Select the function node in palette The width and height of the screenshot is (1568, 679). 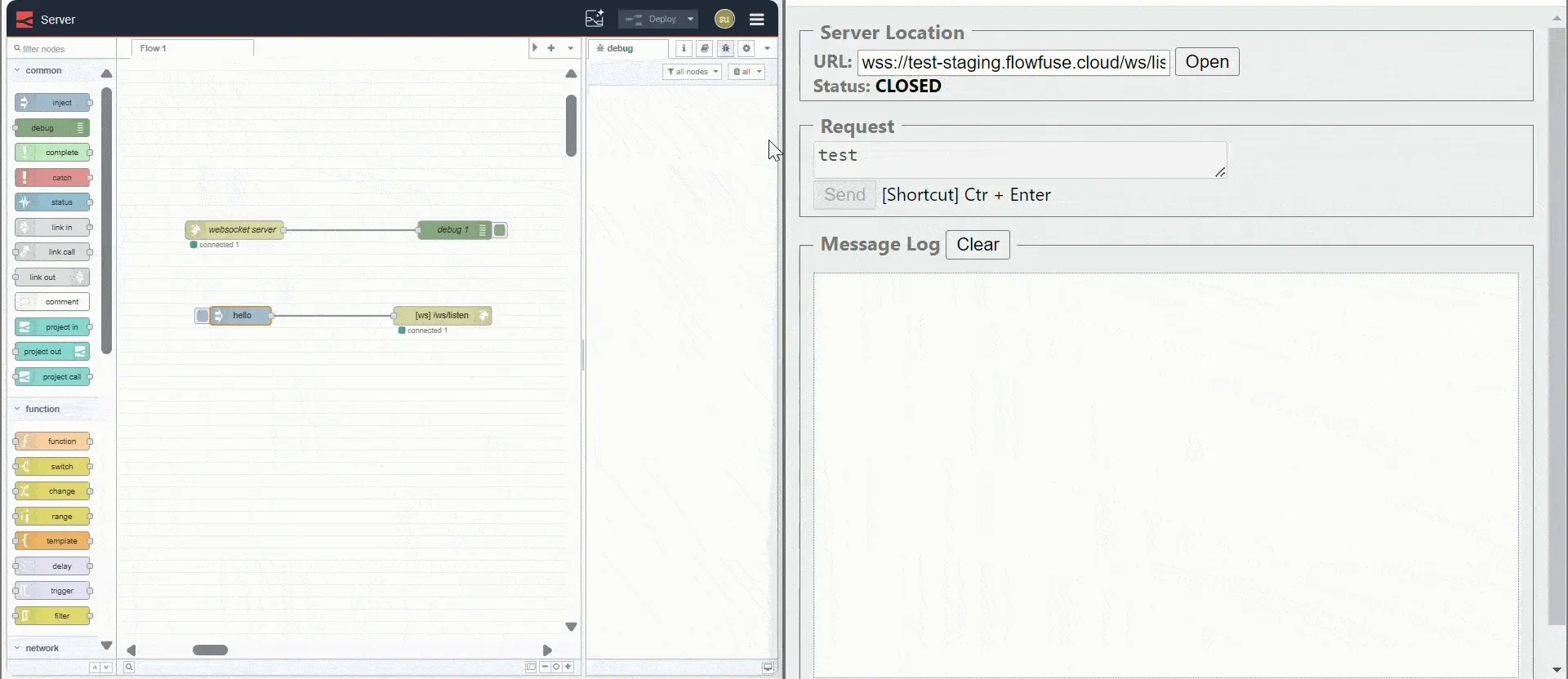52,442
